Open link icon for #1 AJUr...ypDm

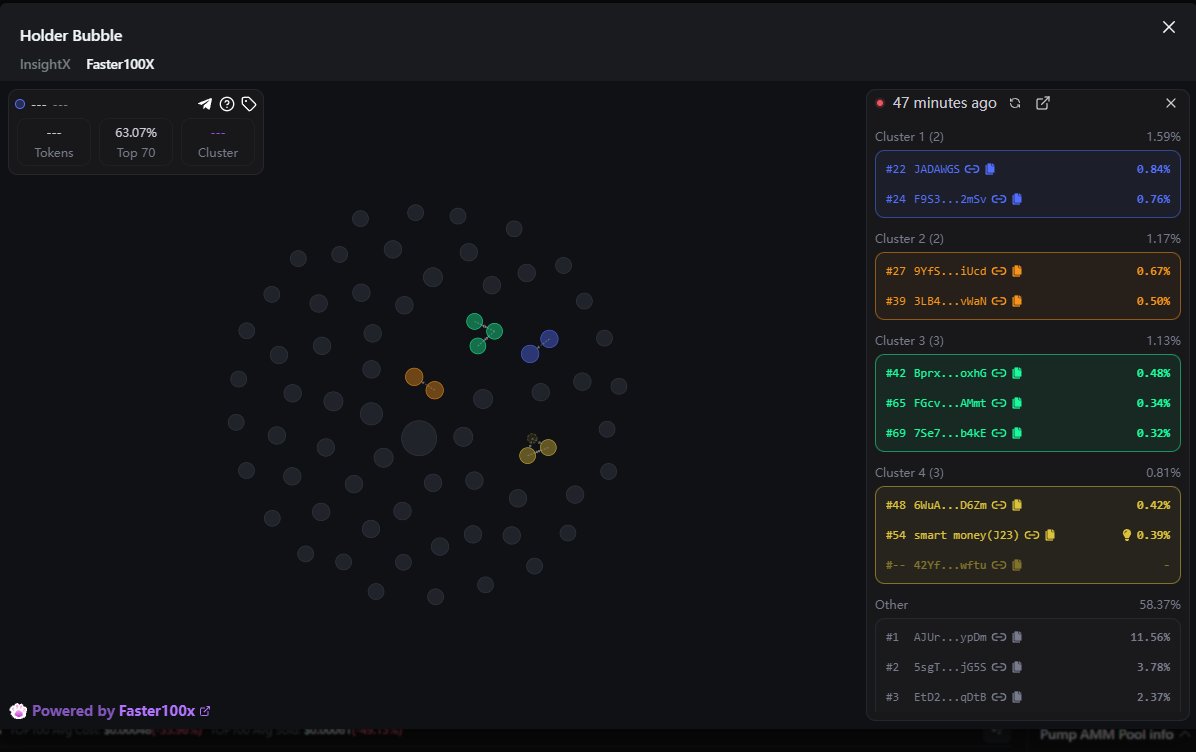tap(998, 637)
